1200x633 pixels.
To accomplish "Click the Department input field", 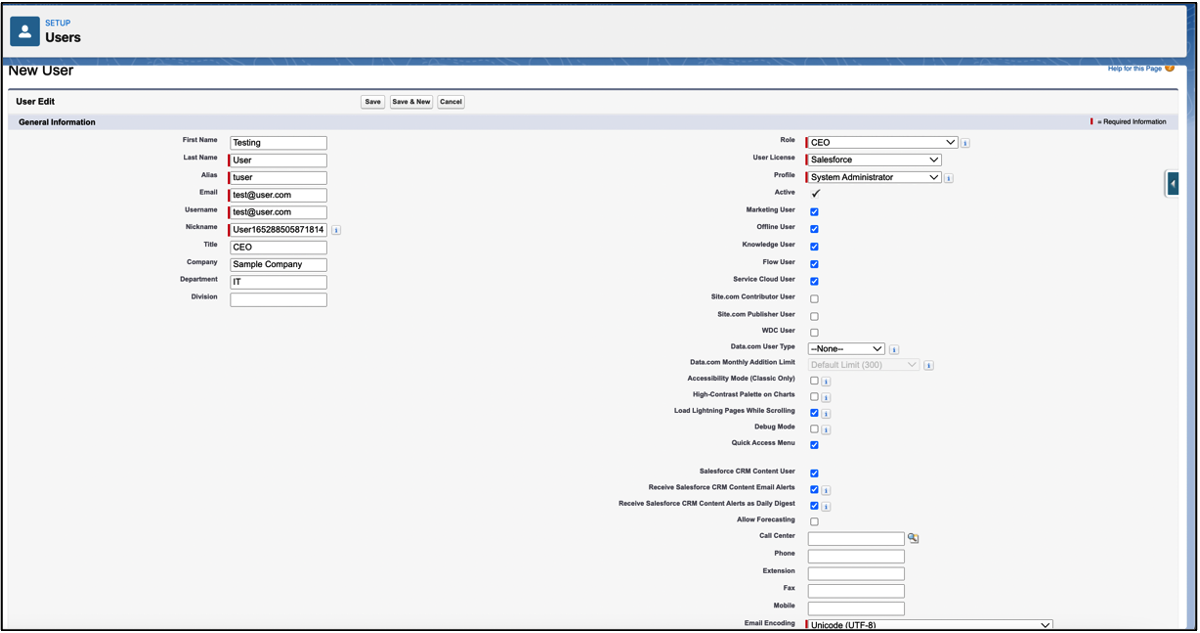I will (278, 282).
